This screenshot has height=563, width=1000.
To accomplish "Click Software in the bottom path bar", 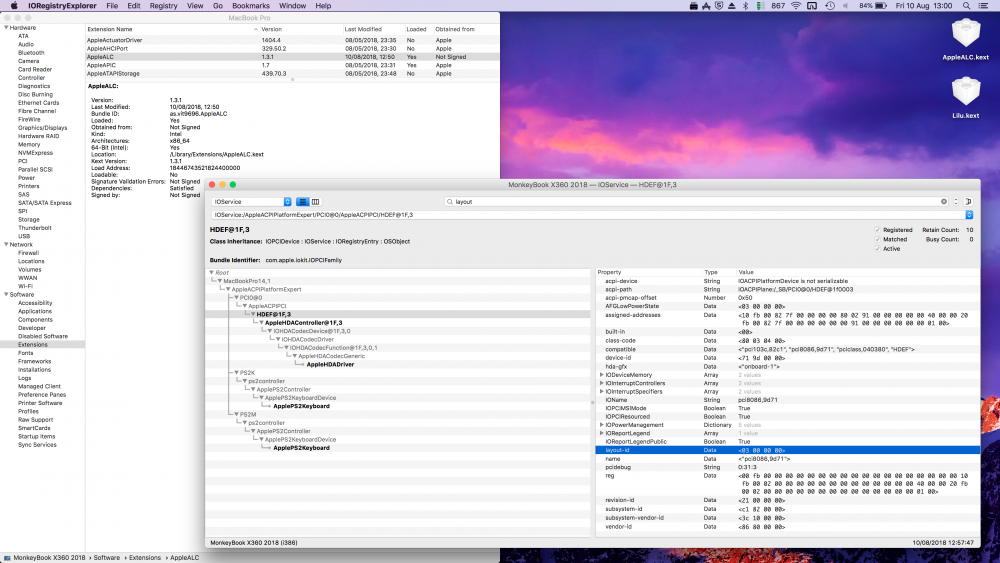I will pyautogui.click(x=107, y=557).
